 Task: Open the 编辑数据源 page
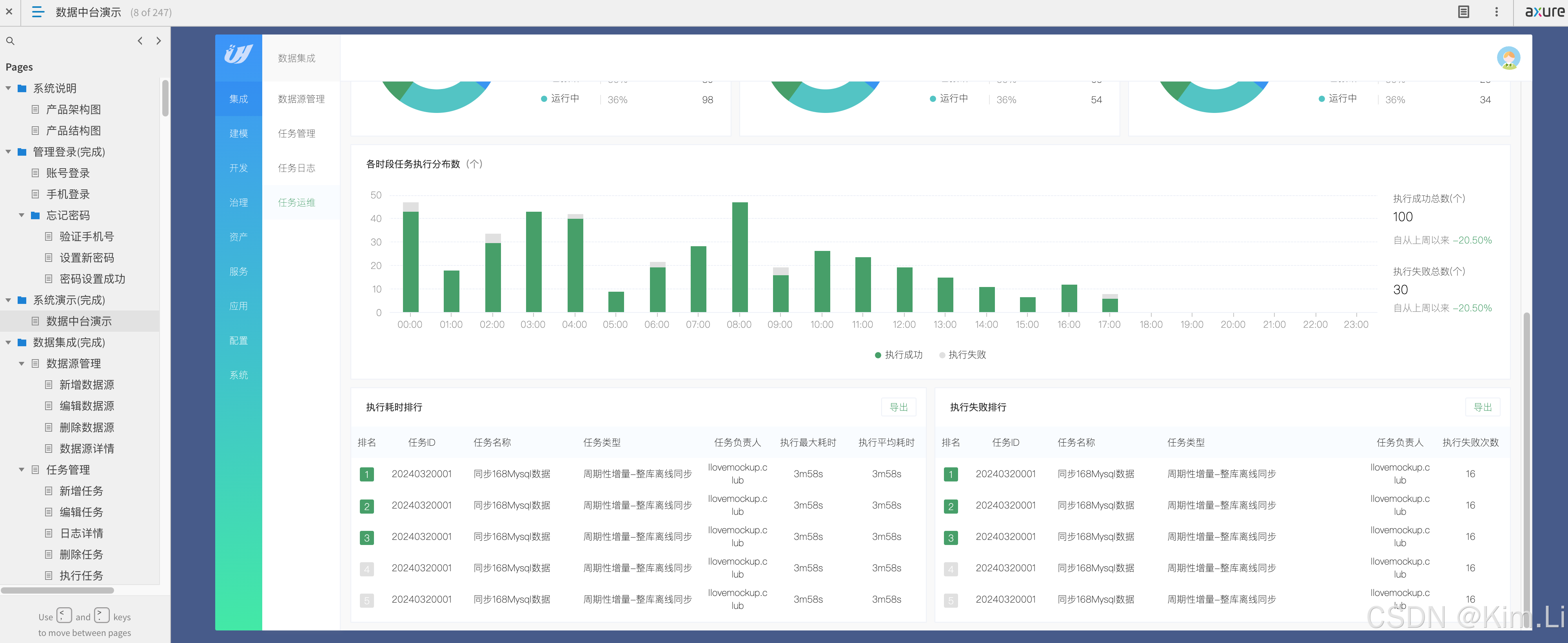86,405
